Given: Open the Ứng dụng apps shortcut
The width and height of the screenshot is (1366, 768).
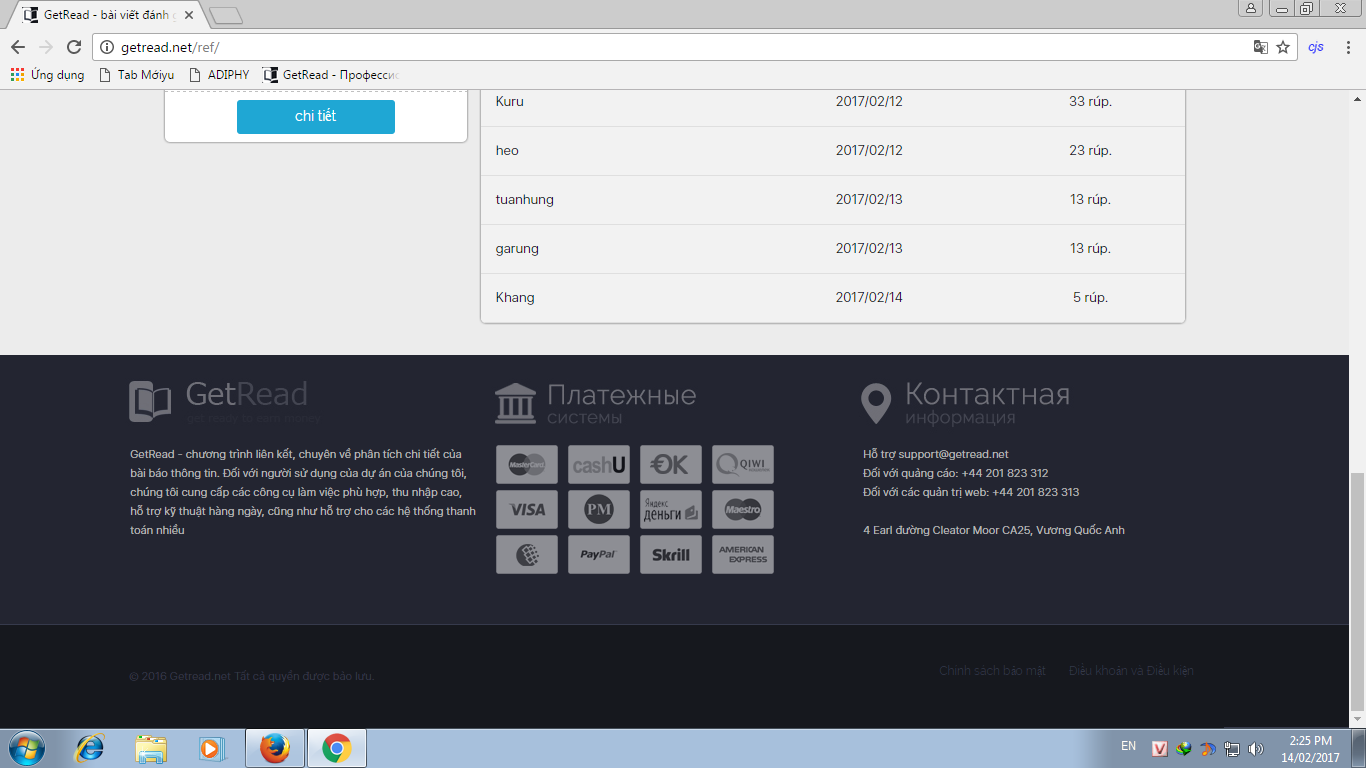Looking at the screenshot, I should coord(48,75).
